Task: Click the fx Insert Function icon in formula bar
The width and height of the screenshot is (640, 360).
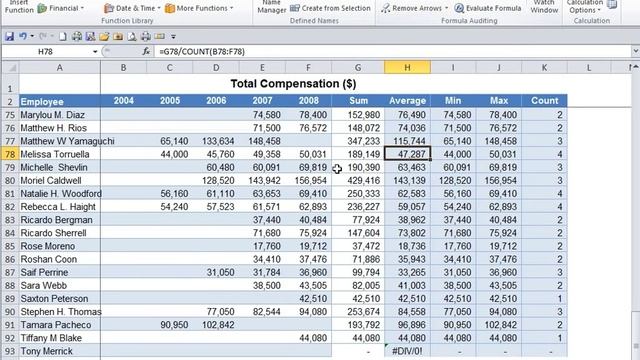Action: (x=146, y=51)
